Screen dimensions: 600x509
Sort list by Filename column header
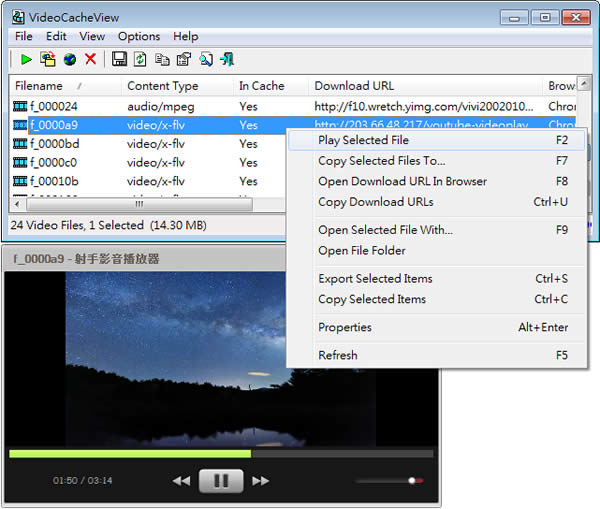[x=40, y=86]
